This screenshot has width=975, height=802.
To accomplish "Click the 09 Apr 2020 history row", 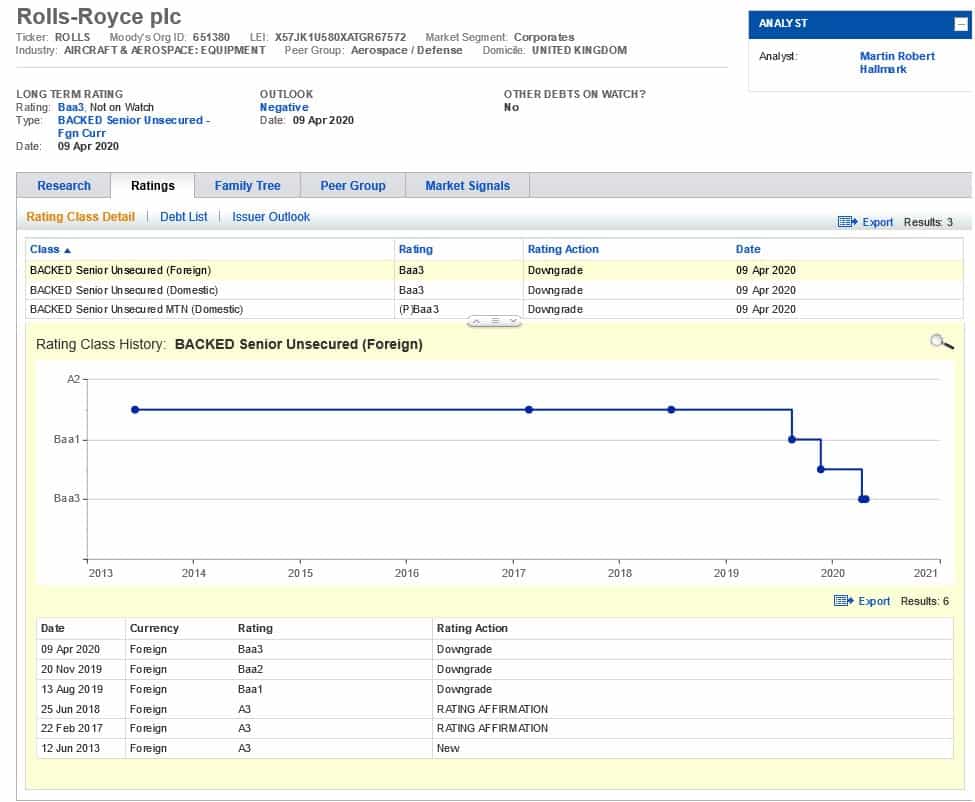I will click(x=494, y=649).
